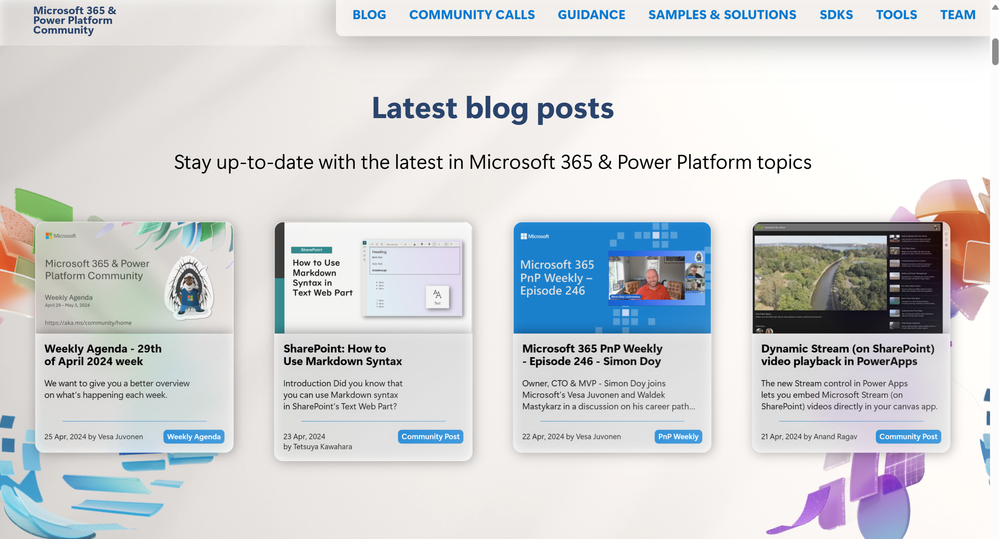Click '21 Apr, 2024 by Anand Ragav' text
This screenshot has height=539, width=999.
click(809, 437)
